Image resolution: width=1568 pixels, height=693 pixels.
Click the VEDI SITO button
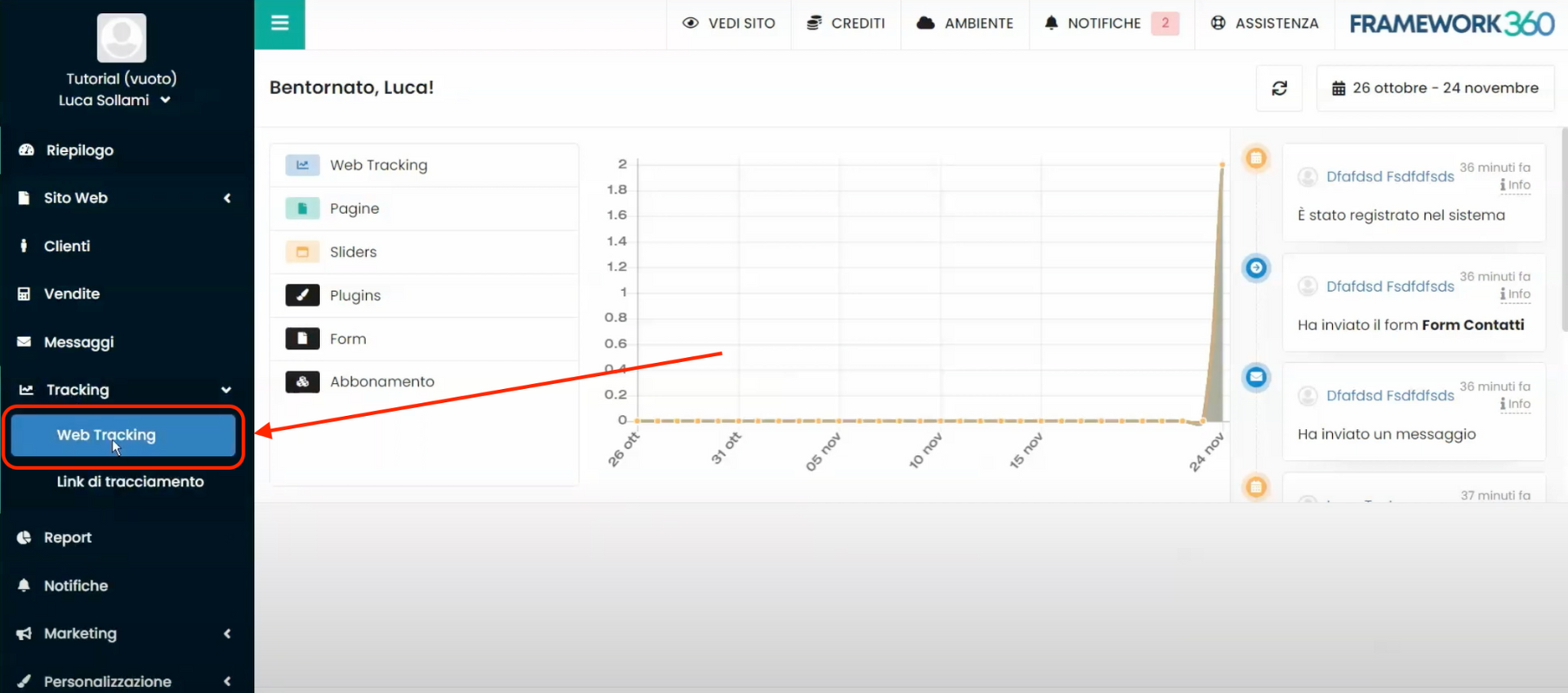click(x=728, y=24)
